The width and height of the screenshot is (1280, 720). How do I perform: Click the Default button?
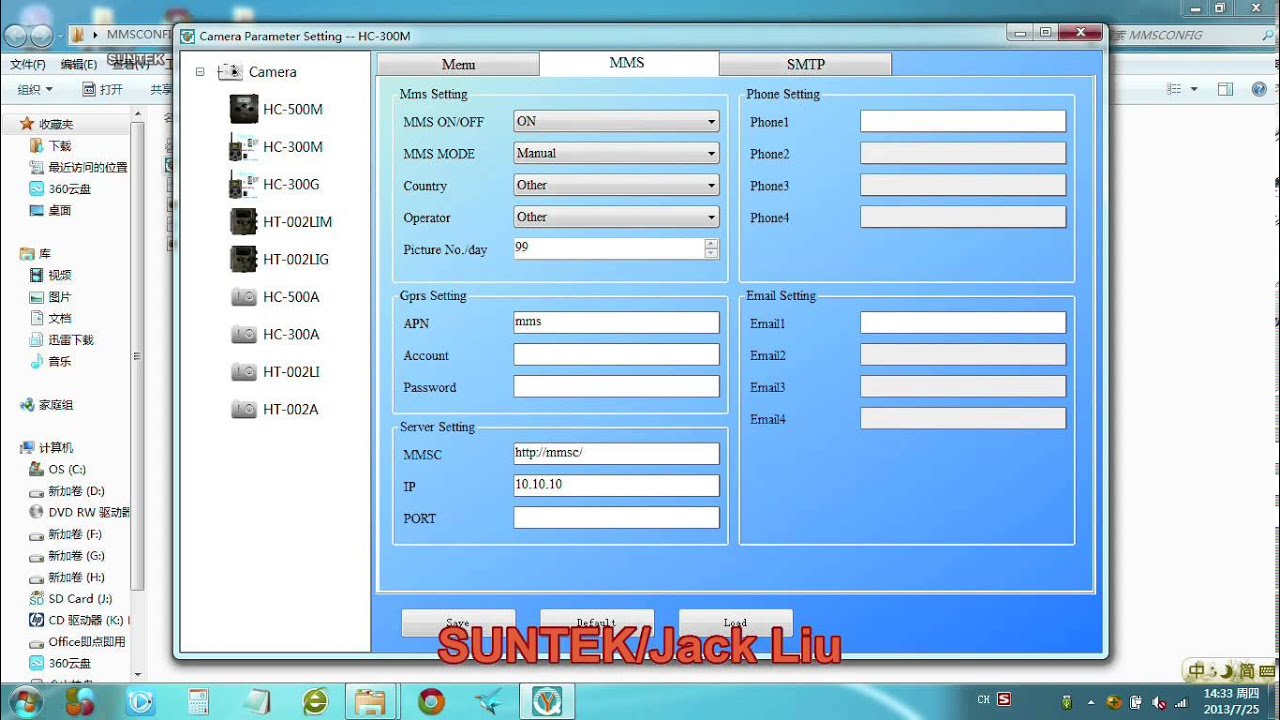597,623
